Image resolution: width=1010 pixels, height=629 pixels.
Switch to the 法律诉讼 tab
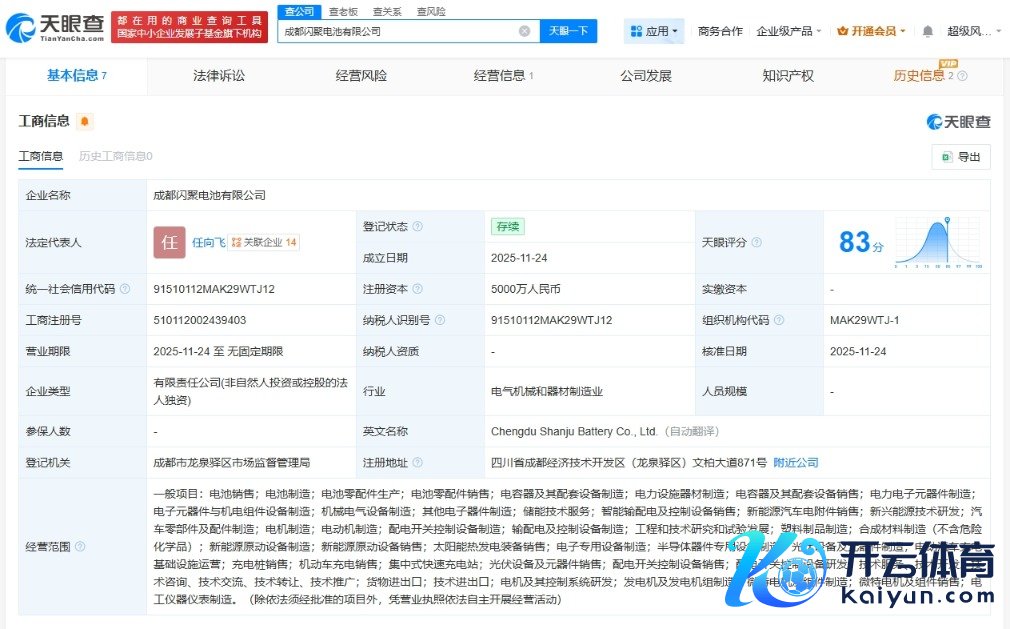[218, 76]
